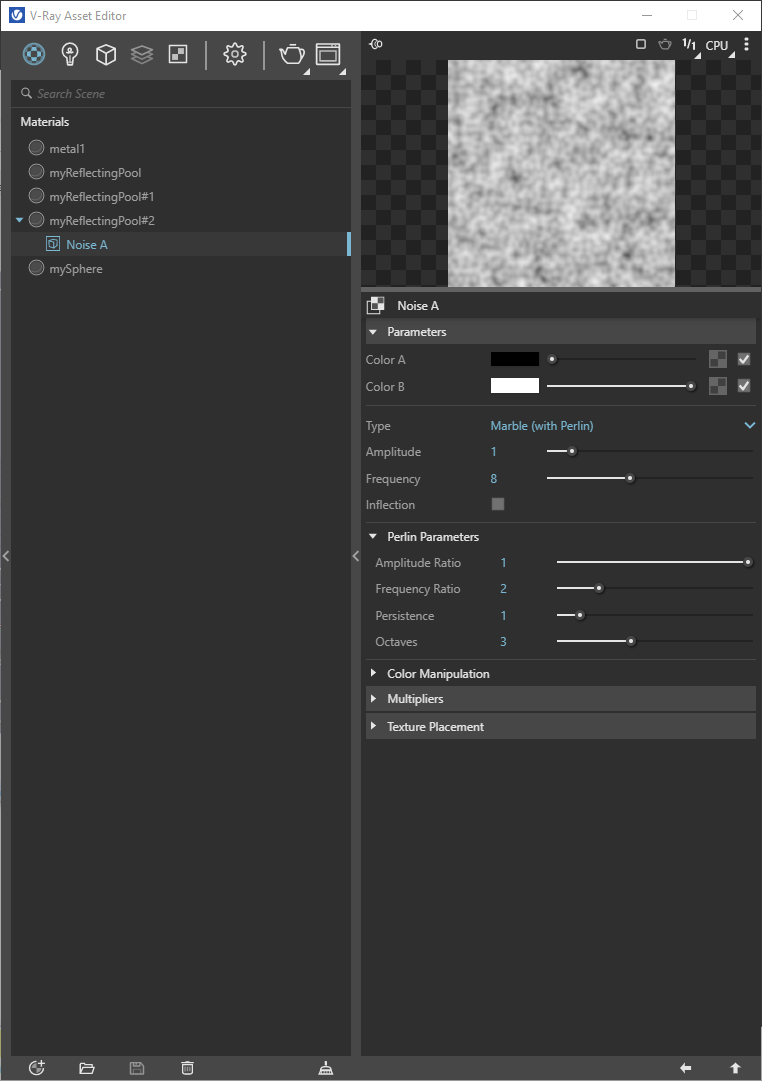Open the Render Elements layers icon

click(142, 54)
